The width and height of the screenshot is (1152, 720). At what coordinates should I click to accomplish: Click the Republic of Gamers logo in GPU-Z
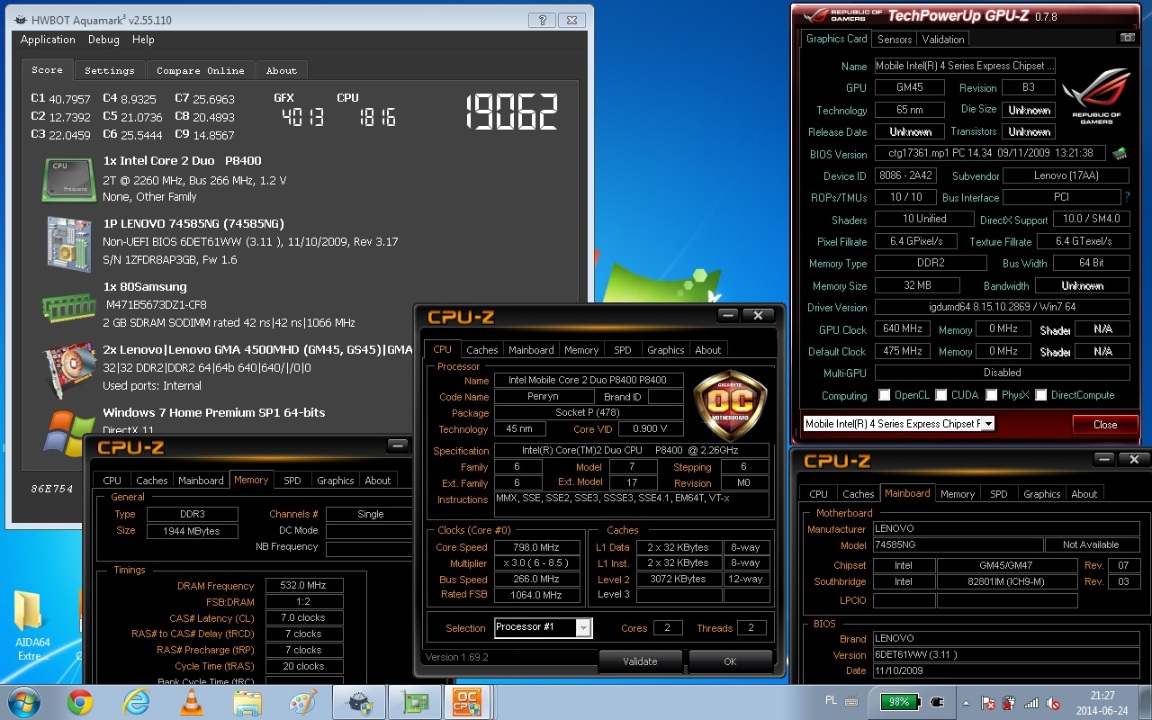click(1095, 96)
